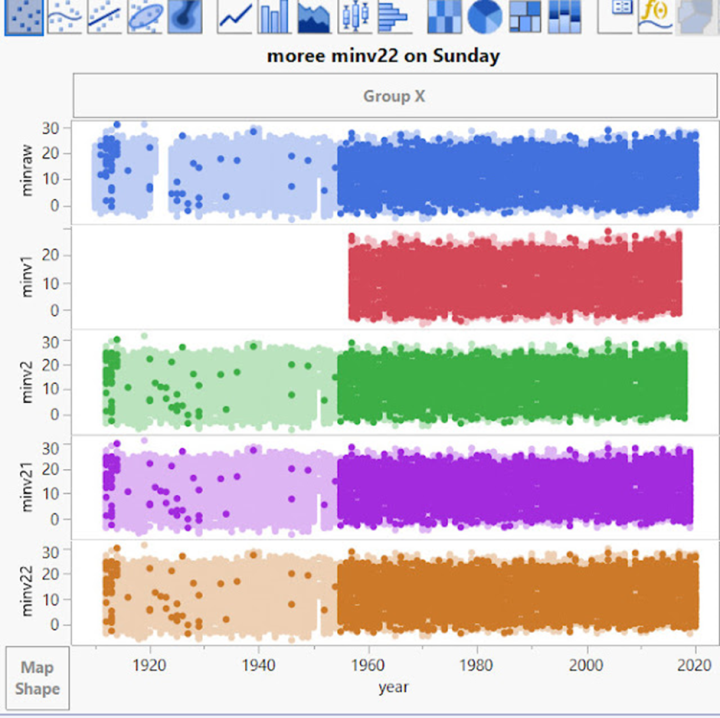Click the Map Shape drop zone
Viewport: 720px width, 718px height.
(x=37, y=678)
